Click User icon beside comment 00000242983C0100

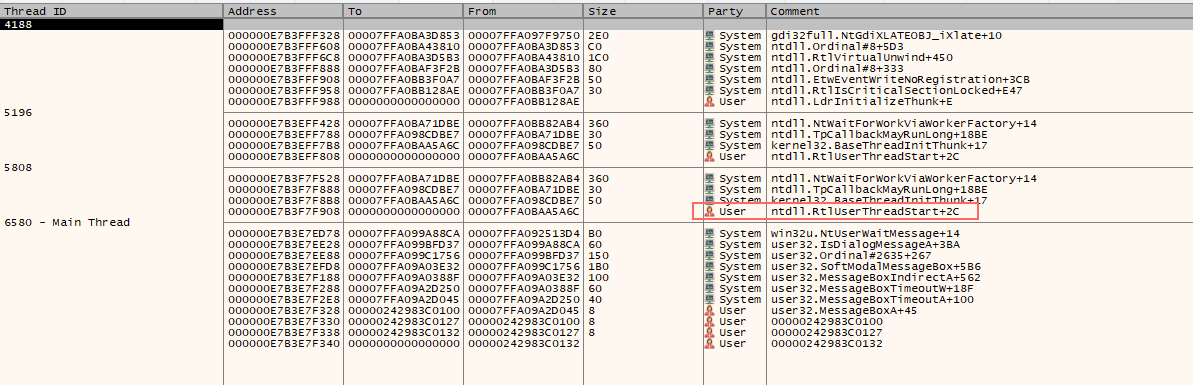tap(711, 322)
